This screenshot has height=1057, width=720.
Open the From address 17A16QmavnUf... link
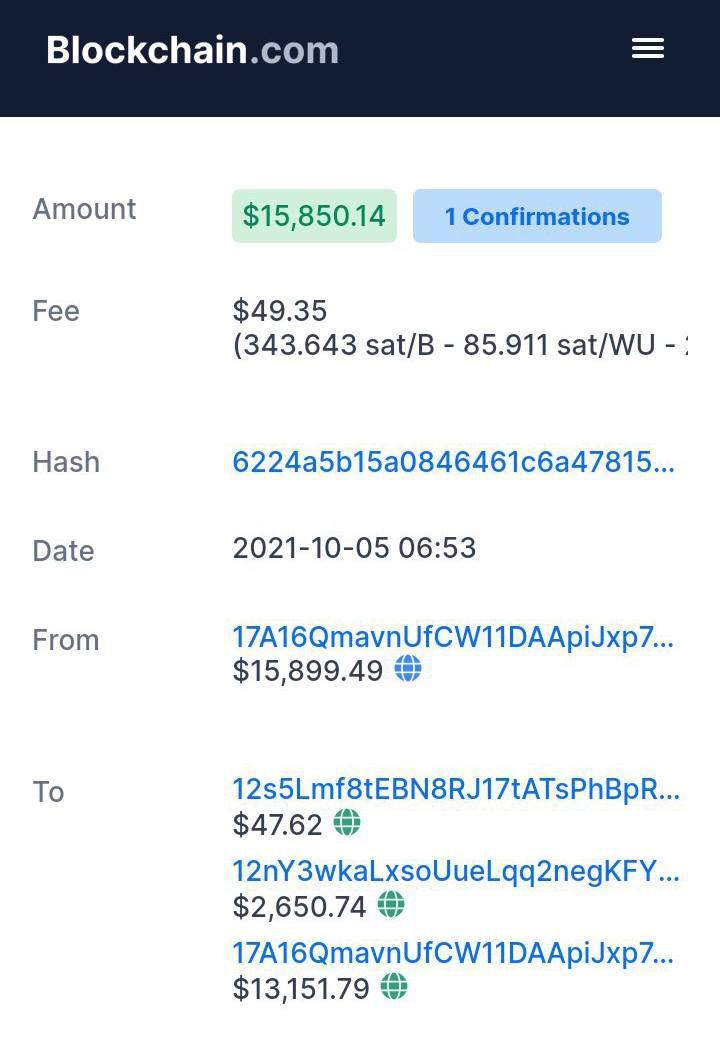coord(453,638)
